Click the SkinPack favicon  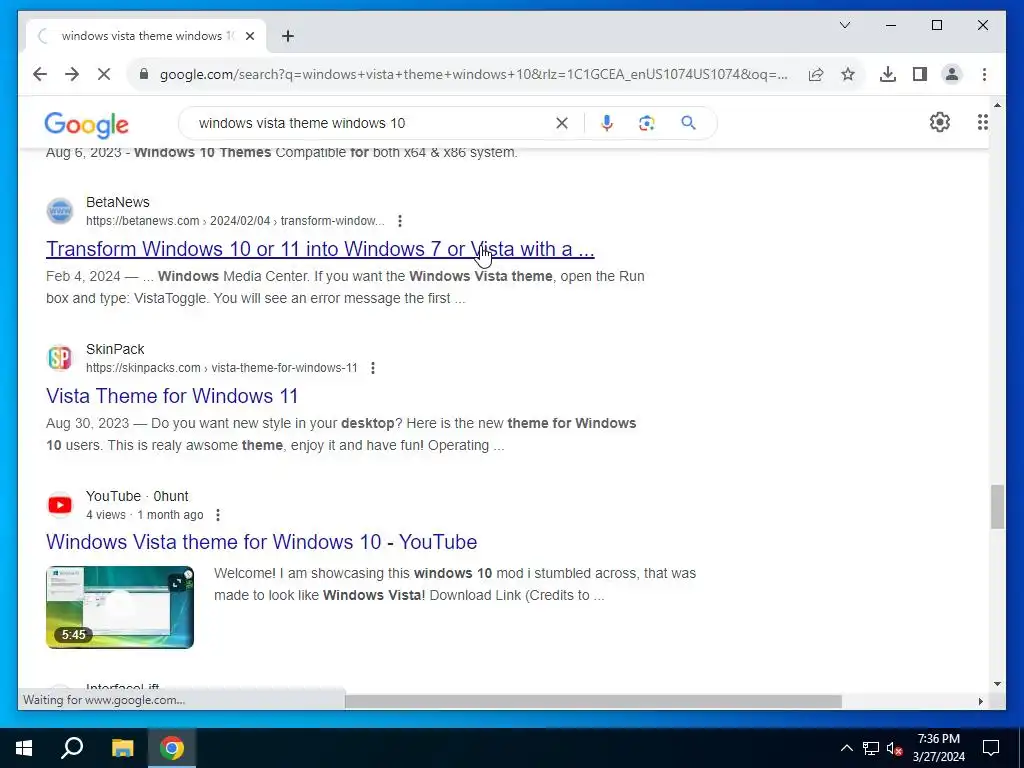[59, 358]
